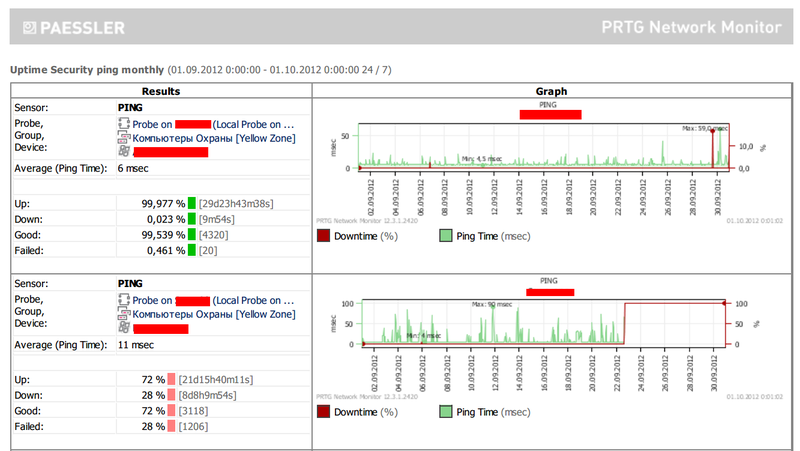Click green bar next to 99,539 % good
Image resolution: width=800 pixels, height=451 pixels.
coord(192,235)
